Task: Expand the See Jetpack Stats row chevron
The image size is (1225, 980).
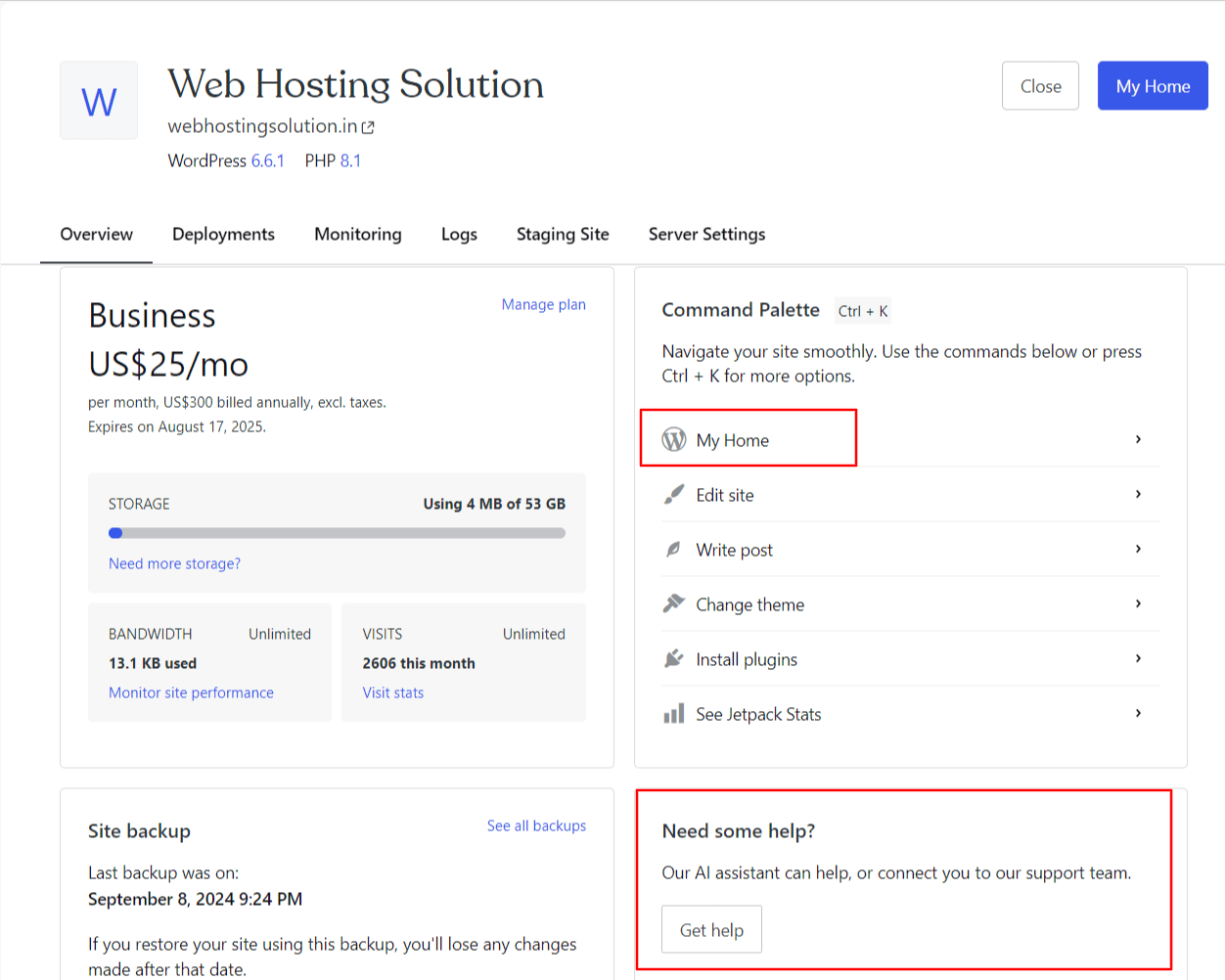Action: pos(1138,713)
